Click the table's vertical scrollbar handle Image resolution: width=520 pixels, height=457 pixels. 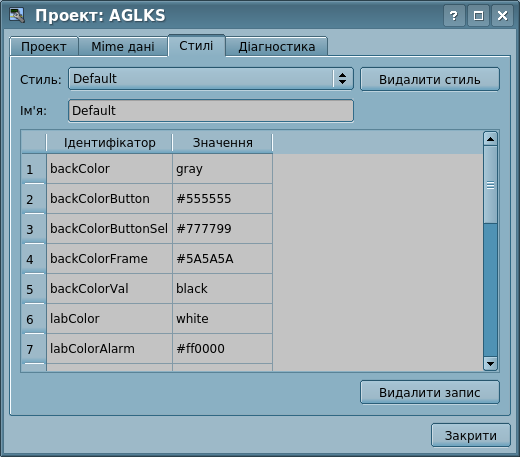[490, 185]
